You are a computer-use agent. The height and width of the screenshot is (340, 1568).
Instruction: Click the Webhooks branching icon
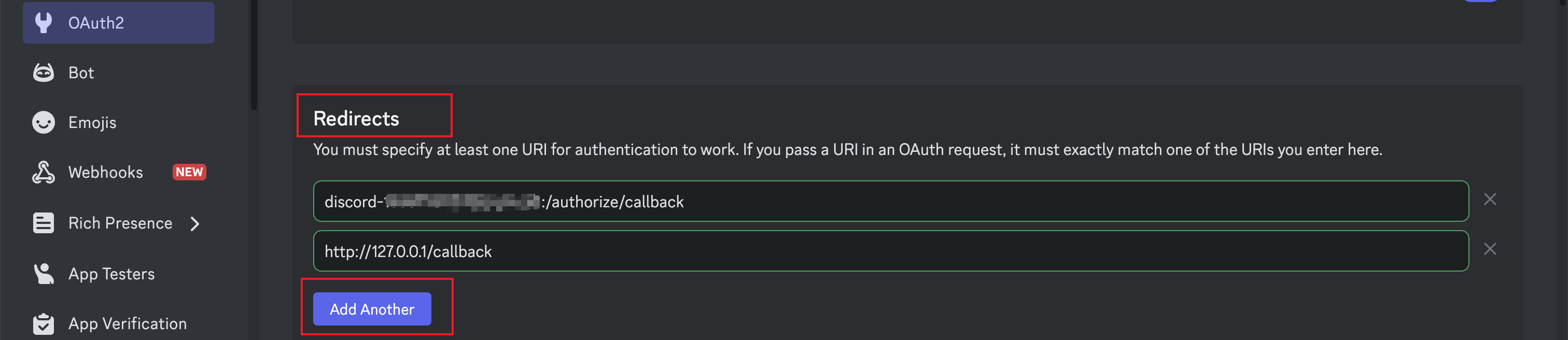[43, 172]
